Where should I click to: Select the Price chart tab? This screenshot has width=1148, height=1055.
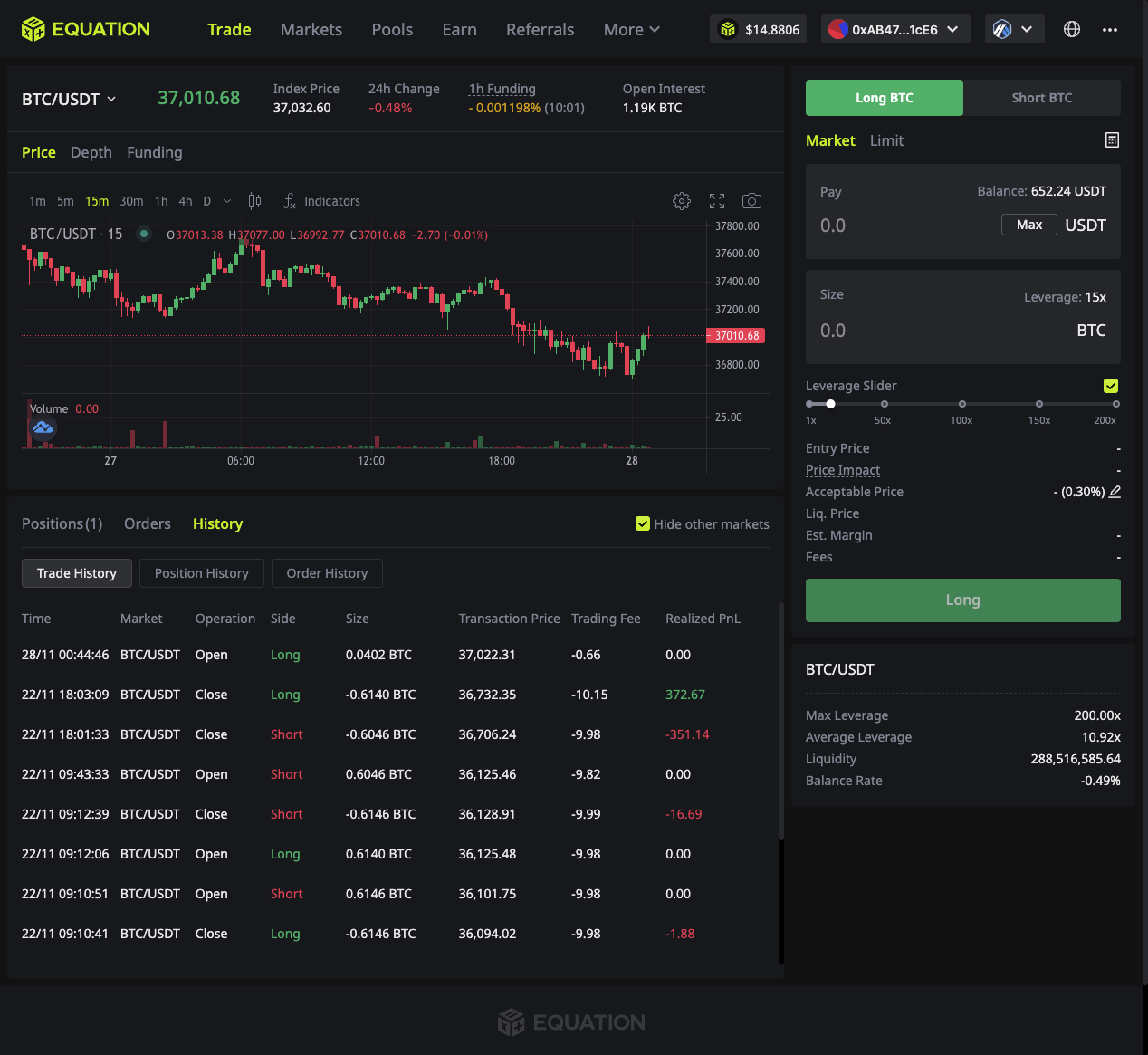[39, 152]
